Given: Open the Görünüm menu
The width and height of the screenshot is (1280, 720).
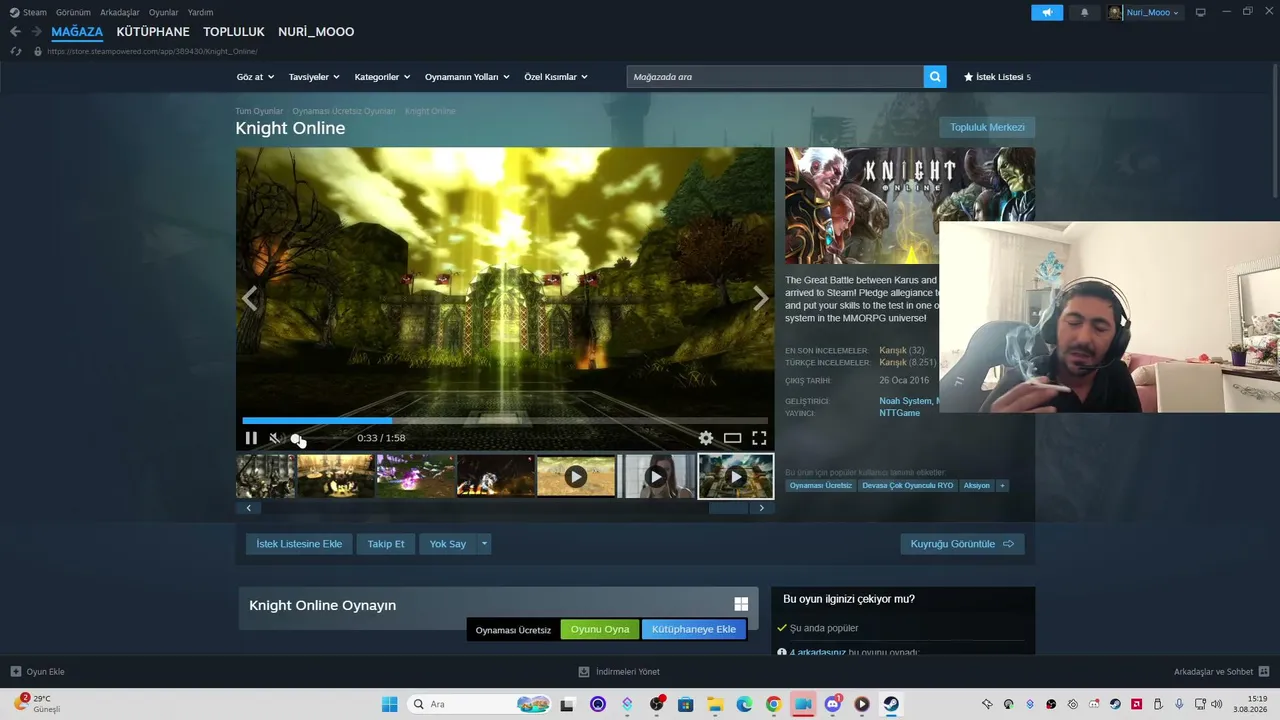Looking at the screenshot, I should [73, 13].
